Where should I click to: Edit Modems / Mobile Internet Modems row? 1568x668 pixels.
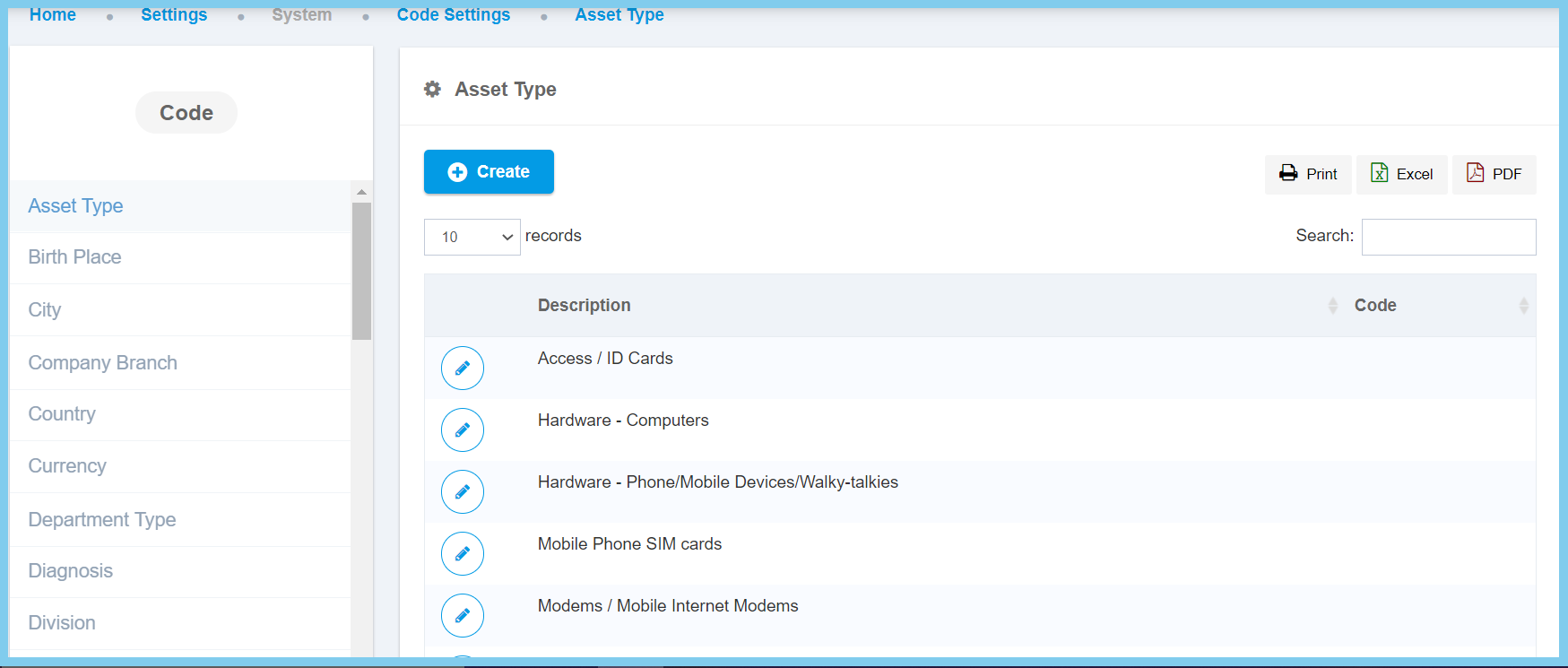click(x=463, y=616)
